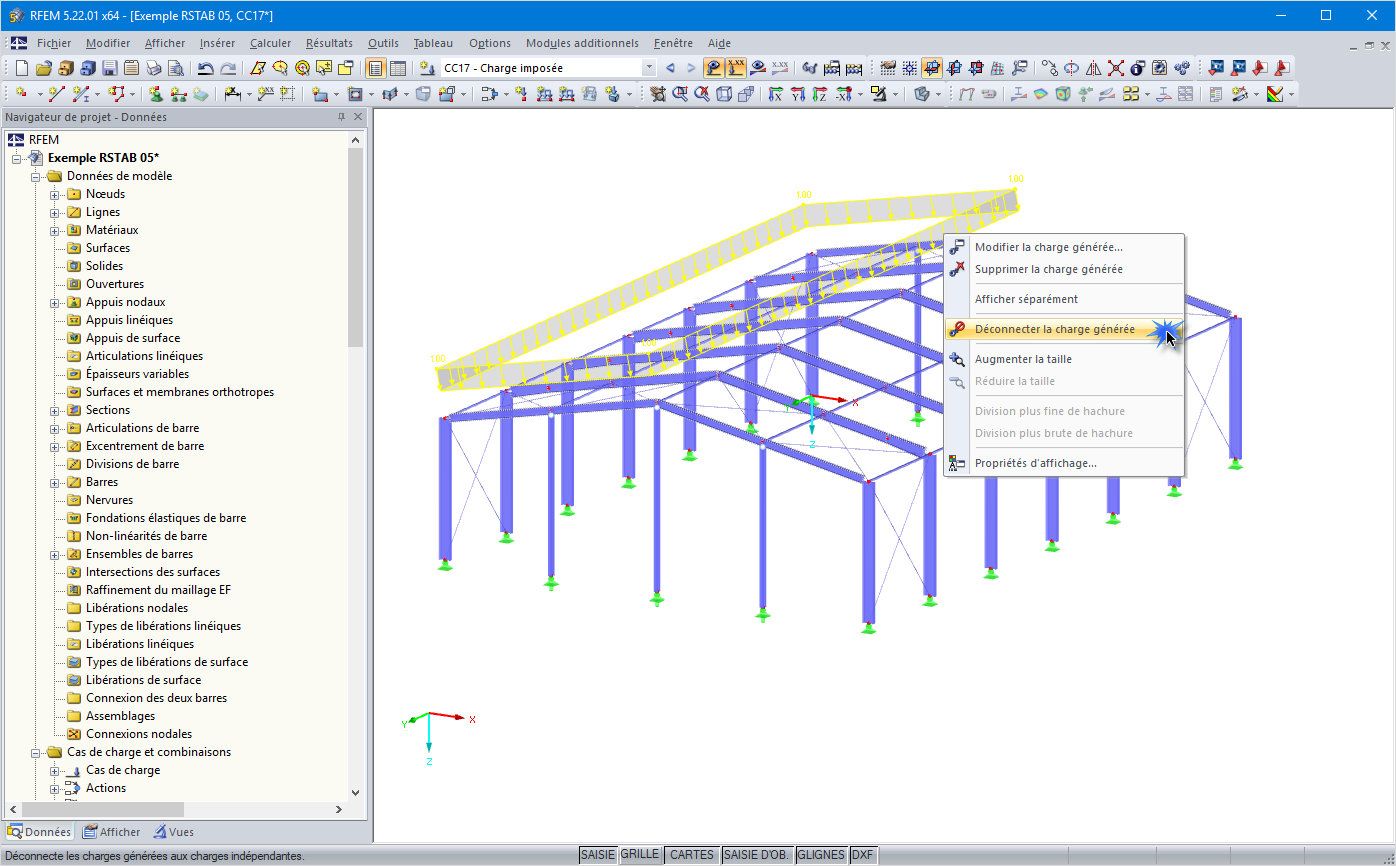Choose 'Modifier la charge générée...' from context menu
The width and height of the screenshot is (1396, 866).
pos(1064,247)
